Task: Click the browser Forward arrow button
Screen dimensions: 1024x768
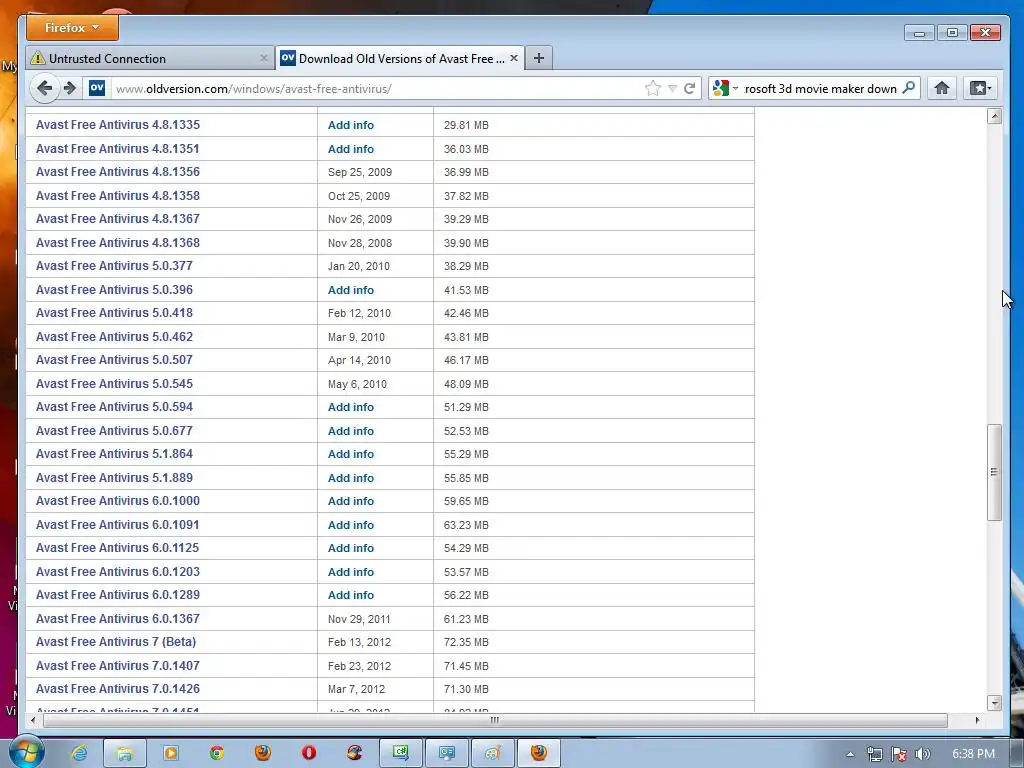Action: tap(70, 88)
